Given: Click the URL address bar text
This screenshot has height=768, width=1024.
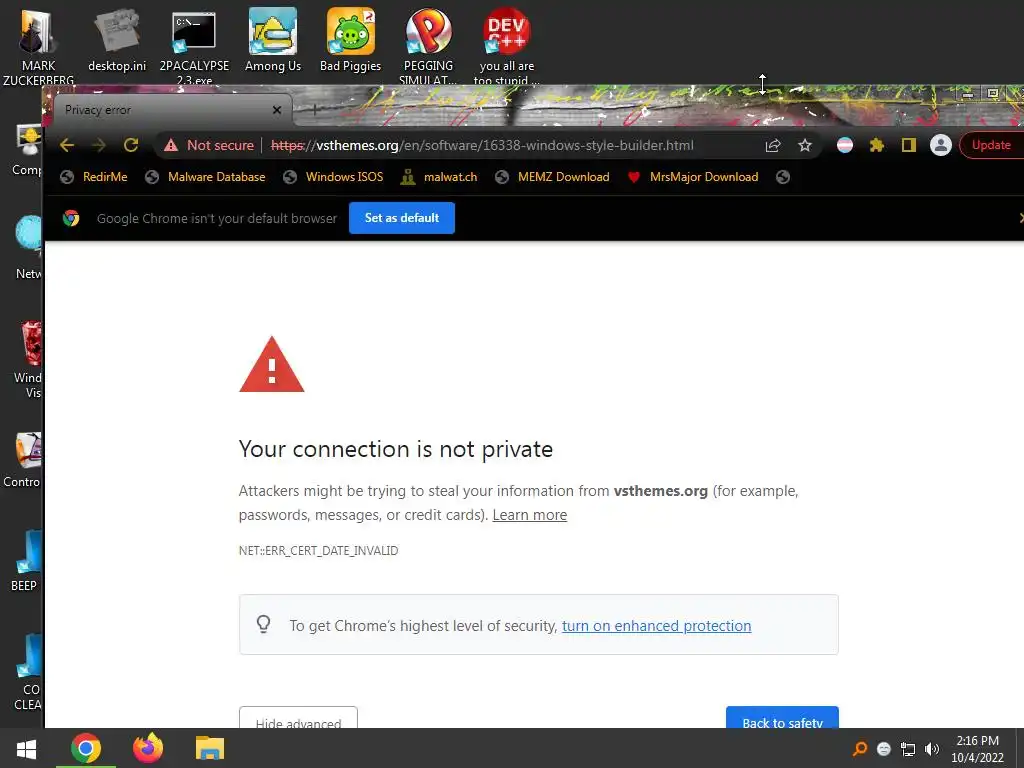Looking at the screenshot, I should 482,145.
